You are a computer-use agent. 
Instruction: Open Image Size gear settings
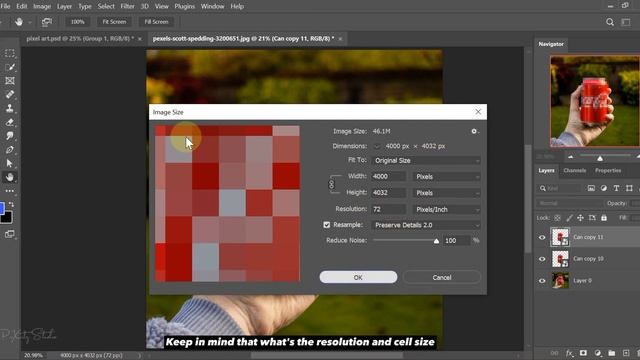pos(474,131)
